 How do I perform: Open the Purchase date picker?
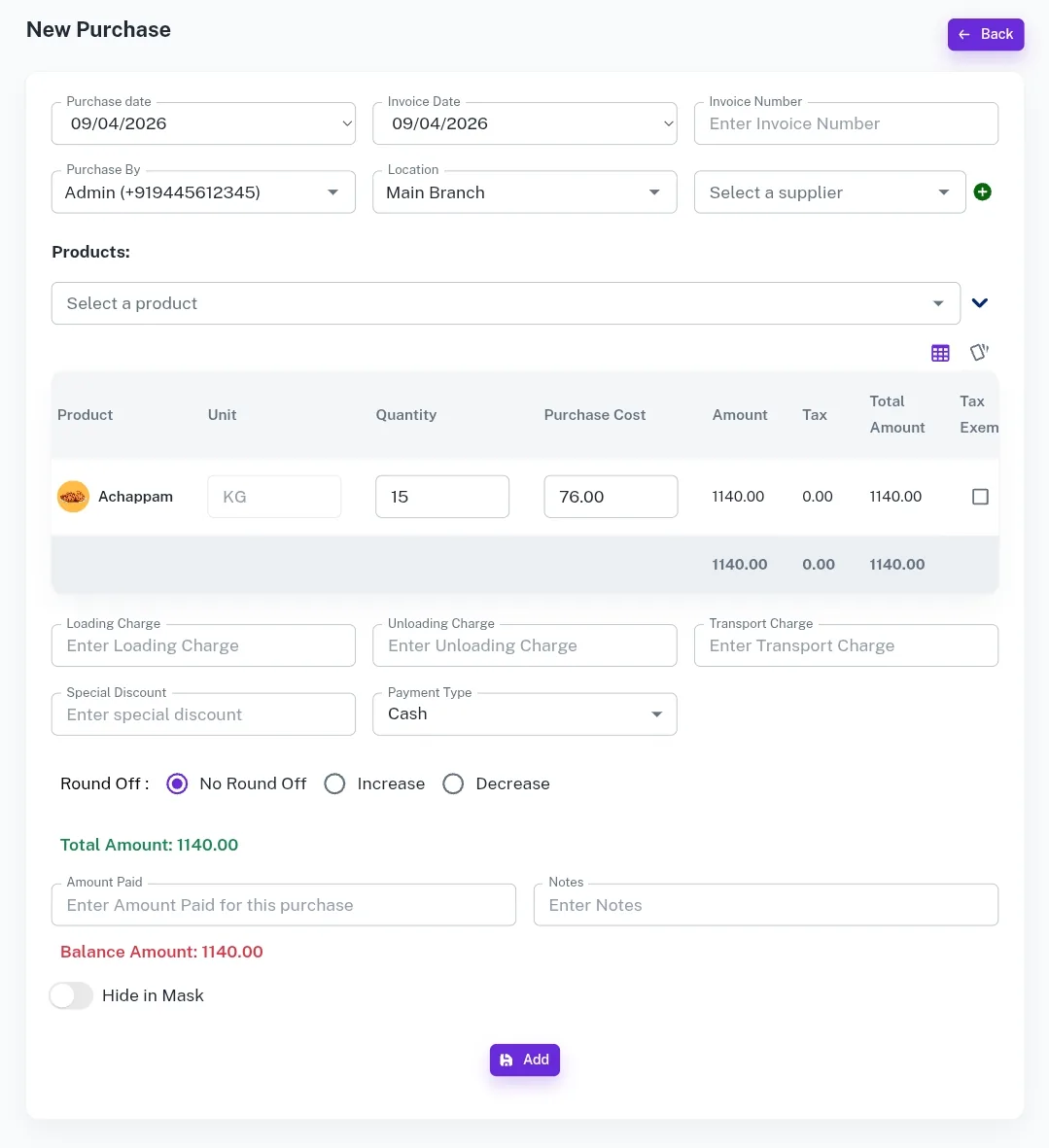pos(203,123)
